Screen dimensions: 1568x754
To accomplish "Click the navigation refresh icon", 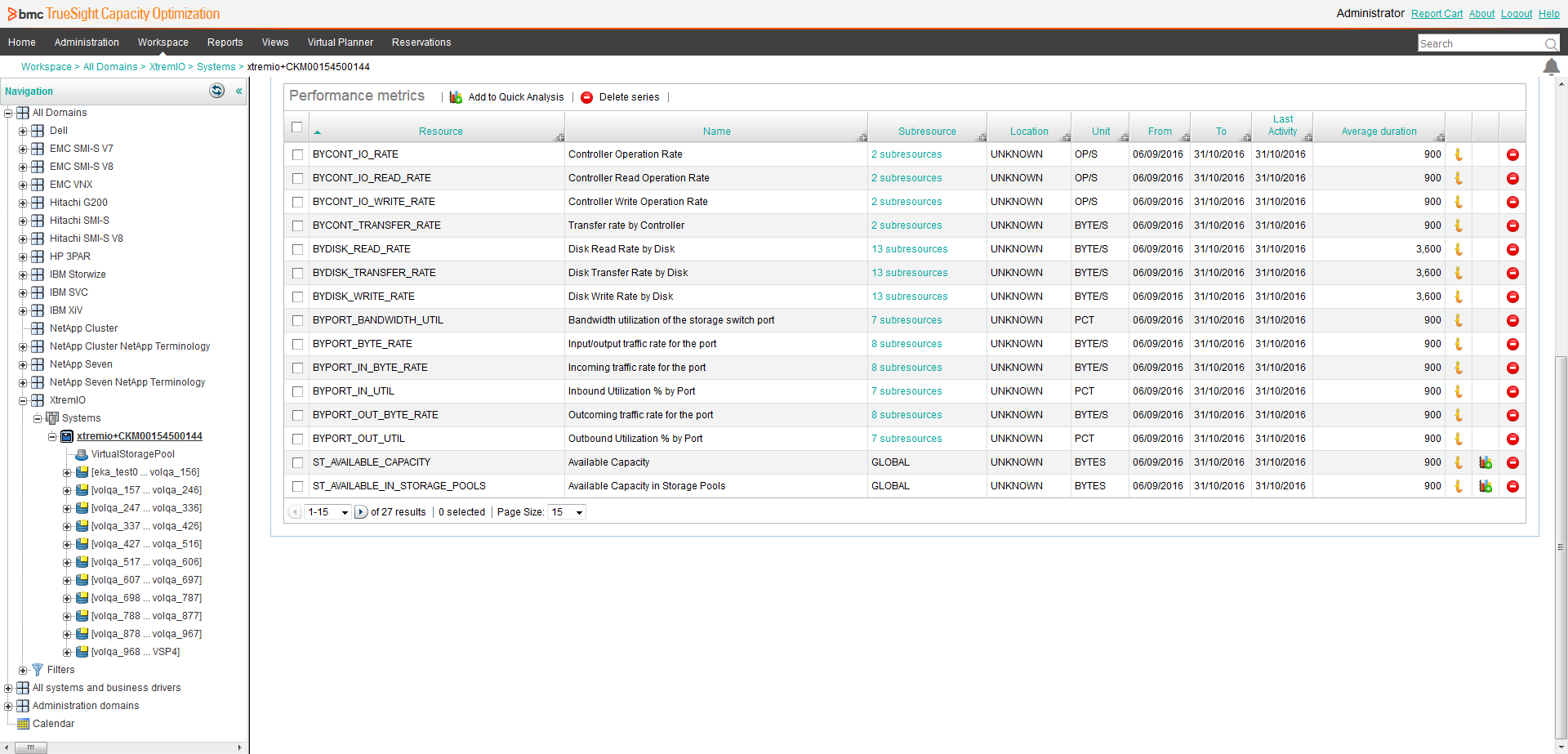I will [216, 91].
